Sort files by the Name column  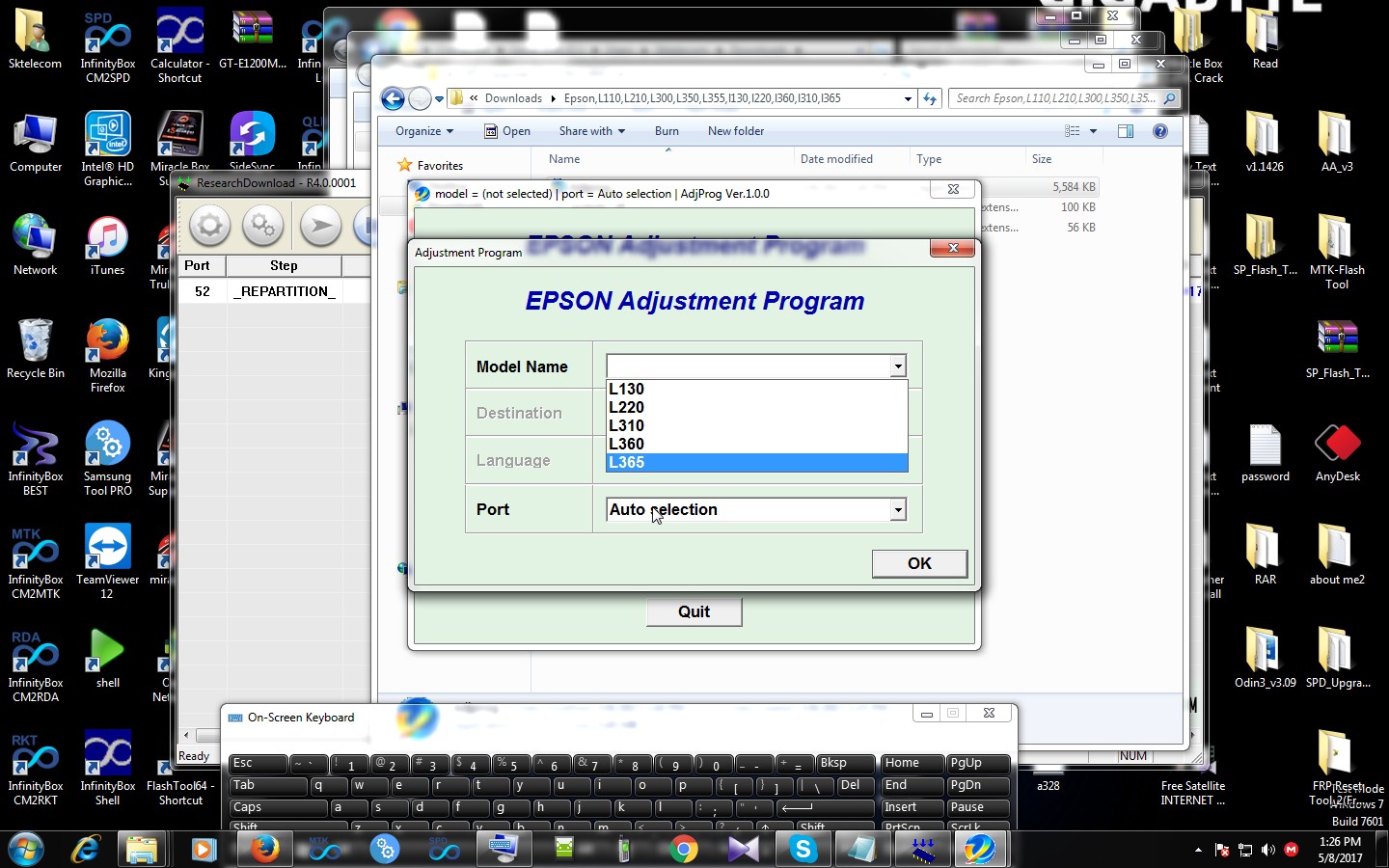[x=666, y=159]
